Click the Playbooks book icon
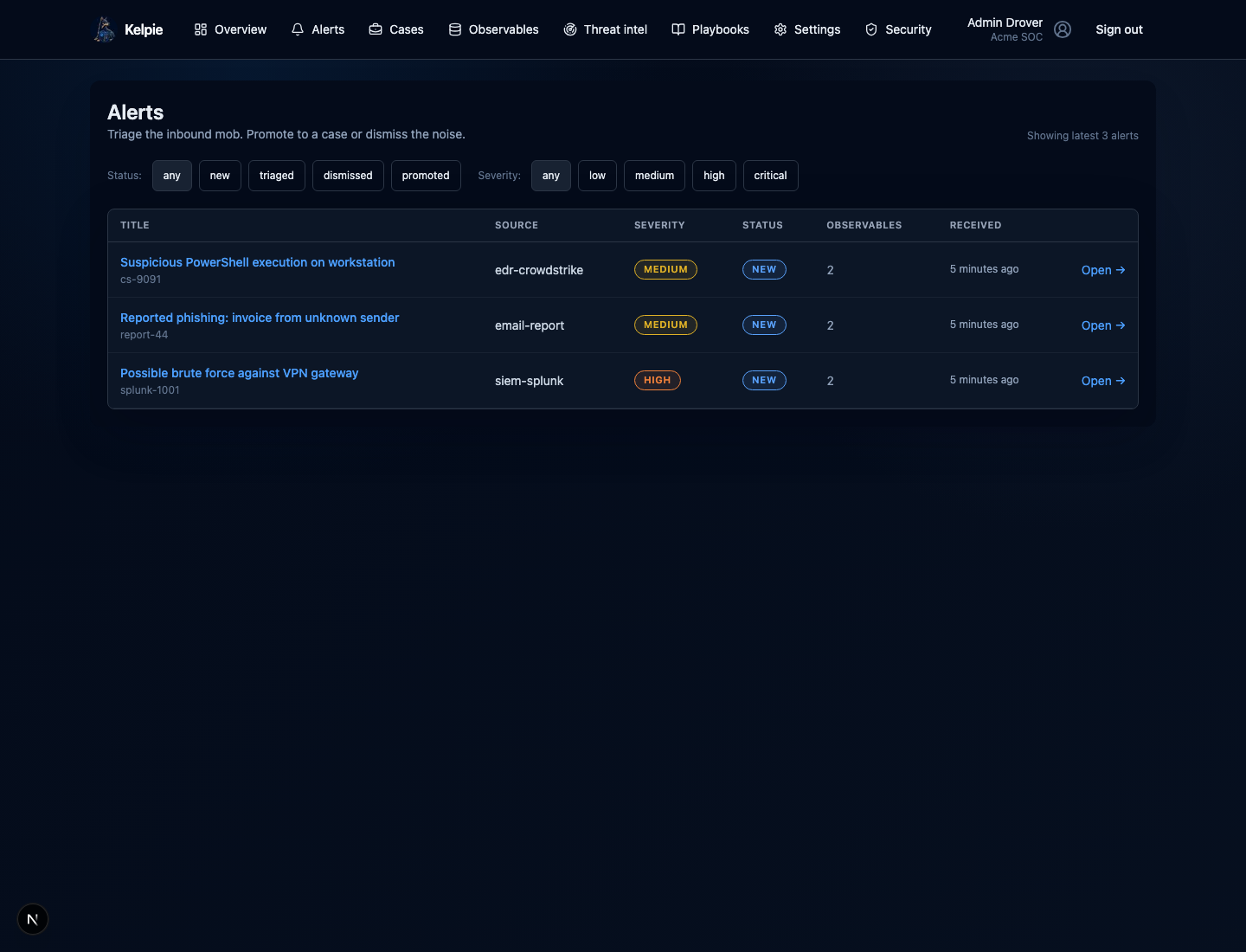The height and width of the screenshot is (952, 1246). coord(678,29)
